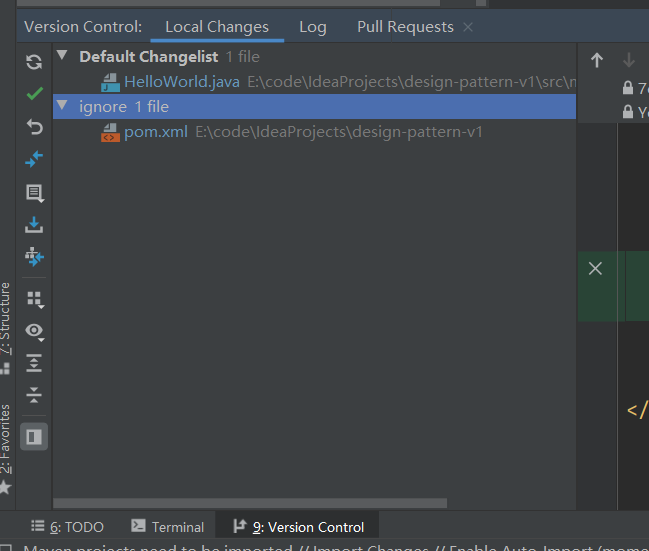Viewport: 649px width, 551px height.
Task: Click the Rollback undo arrow icon
Action: pos(34,127)
